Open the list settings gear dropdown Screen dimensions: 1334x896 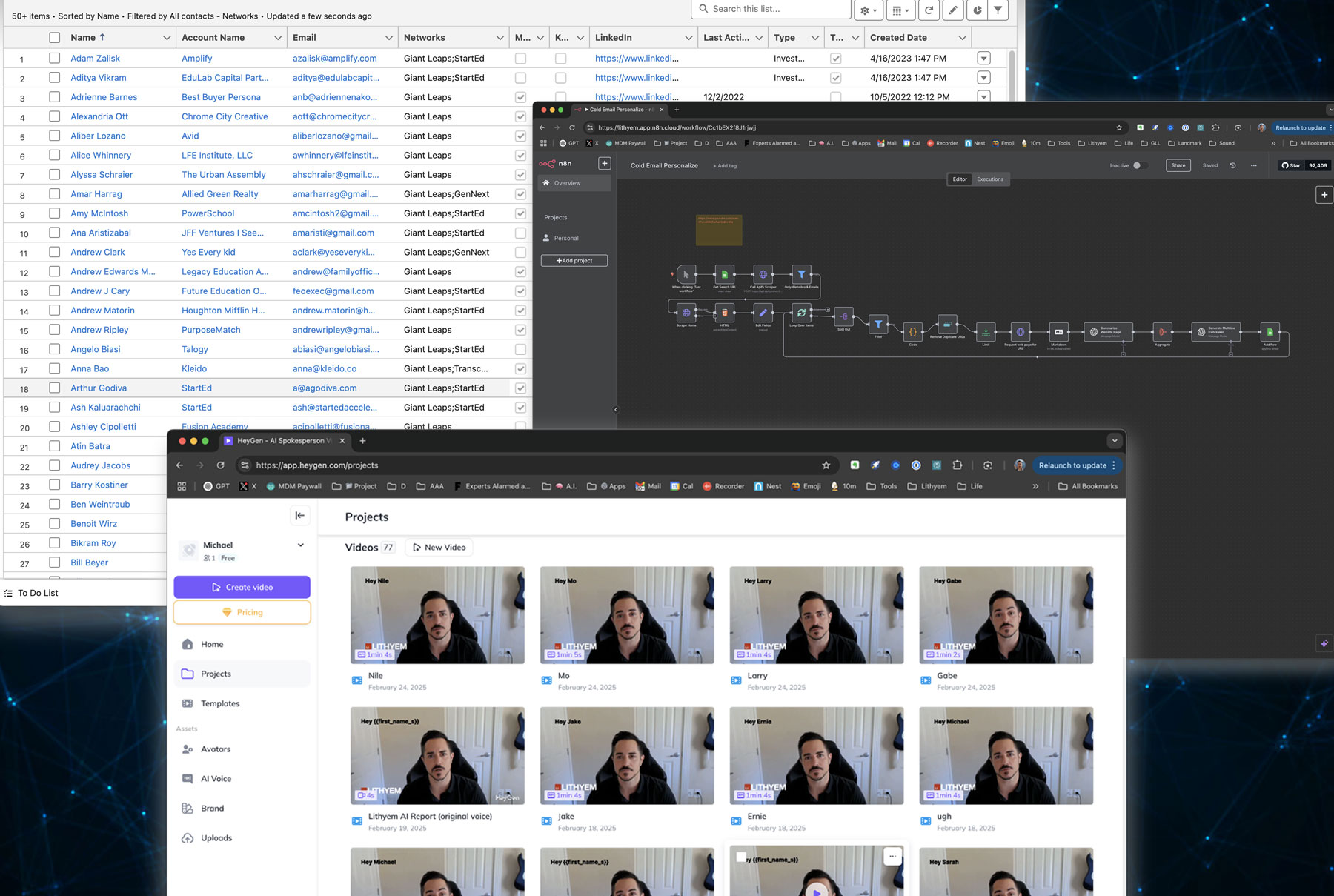pos(868,10)
